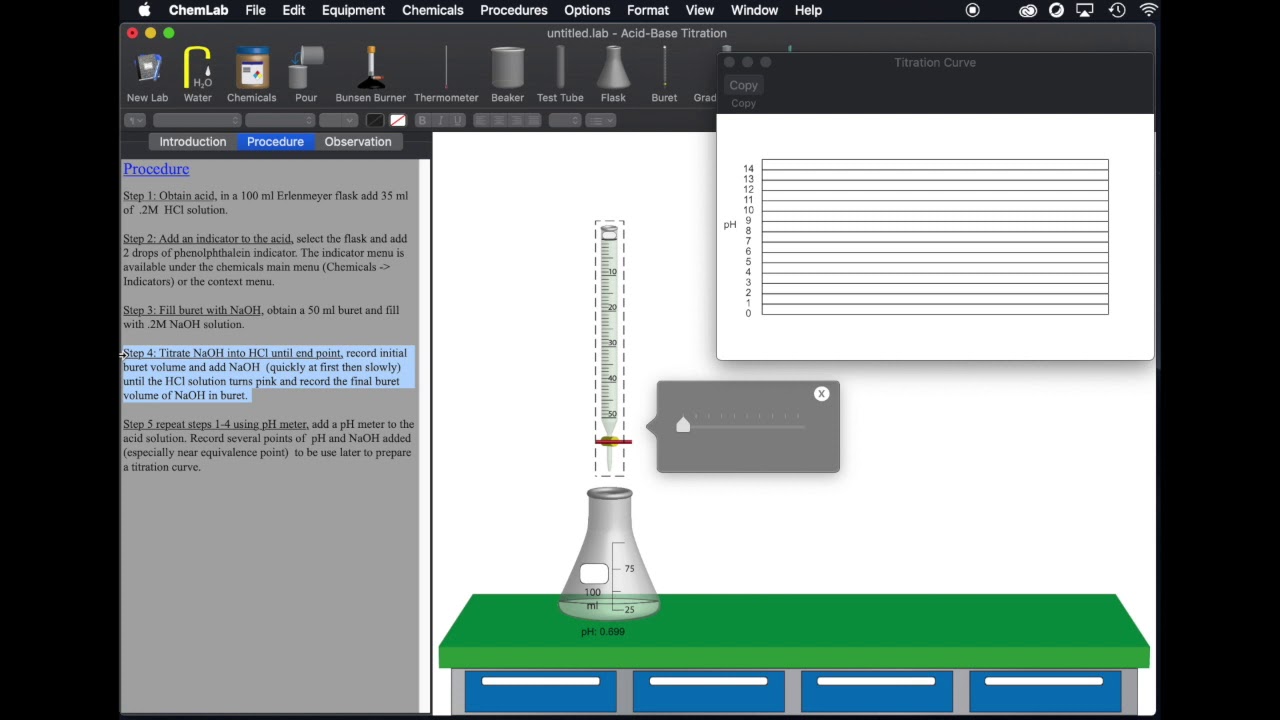Open the font family dropdown
The height and width of the screenshot is (720, 1280).
197,120
